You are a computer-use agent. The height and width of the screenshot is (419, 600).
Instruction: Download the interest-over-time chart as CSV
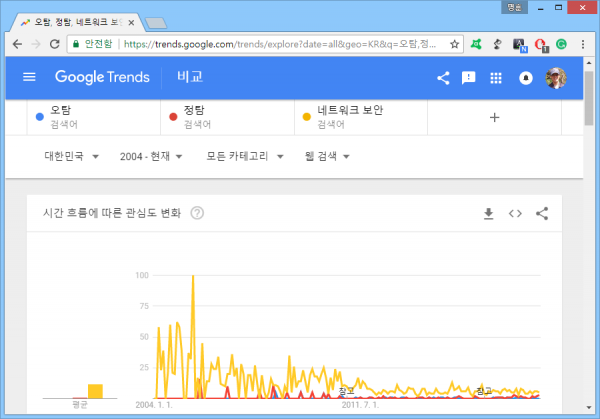(x=488, y=214)
